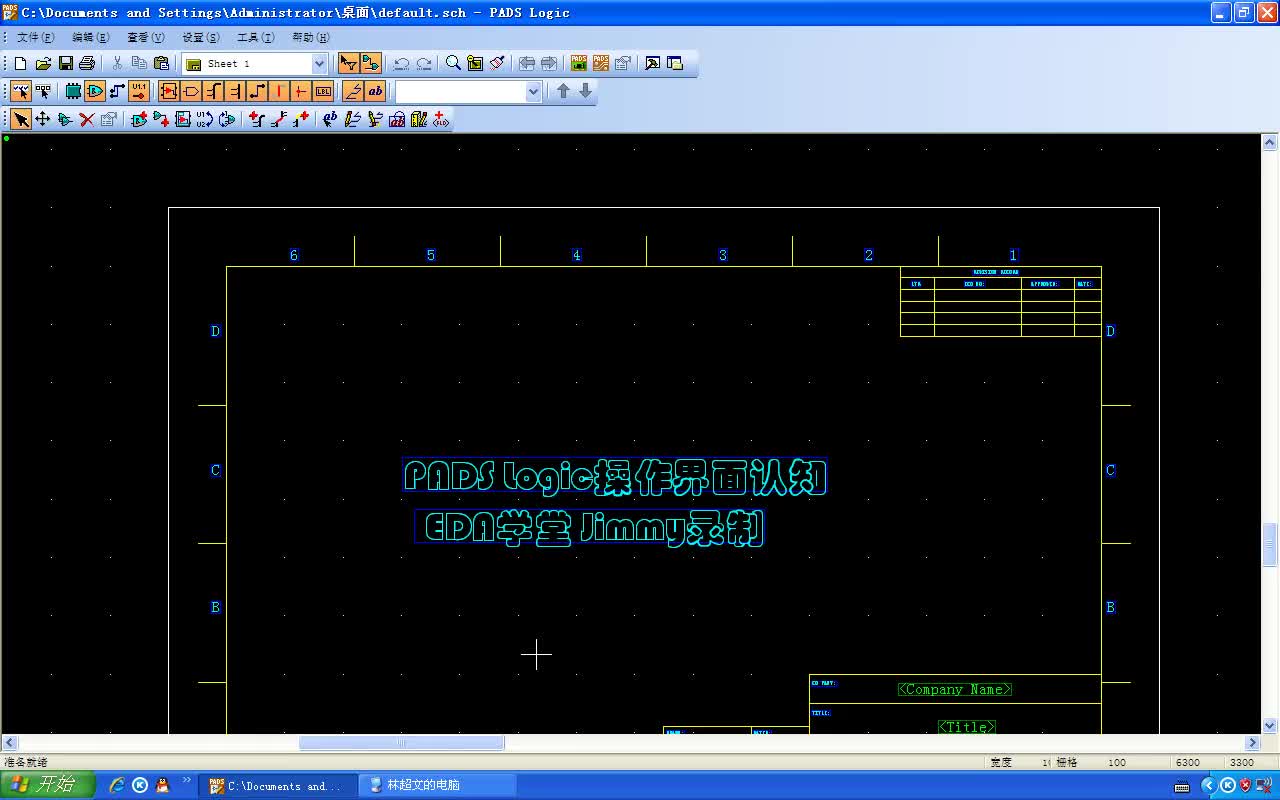Image resolution: width=1280 pixels, height=800 pixels.
Task: Toggle the LBL labels filter
Action: point(323,91)
